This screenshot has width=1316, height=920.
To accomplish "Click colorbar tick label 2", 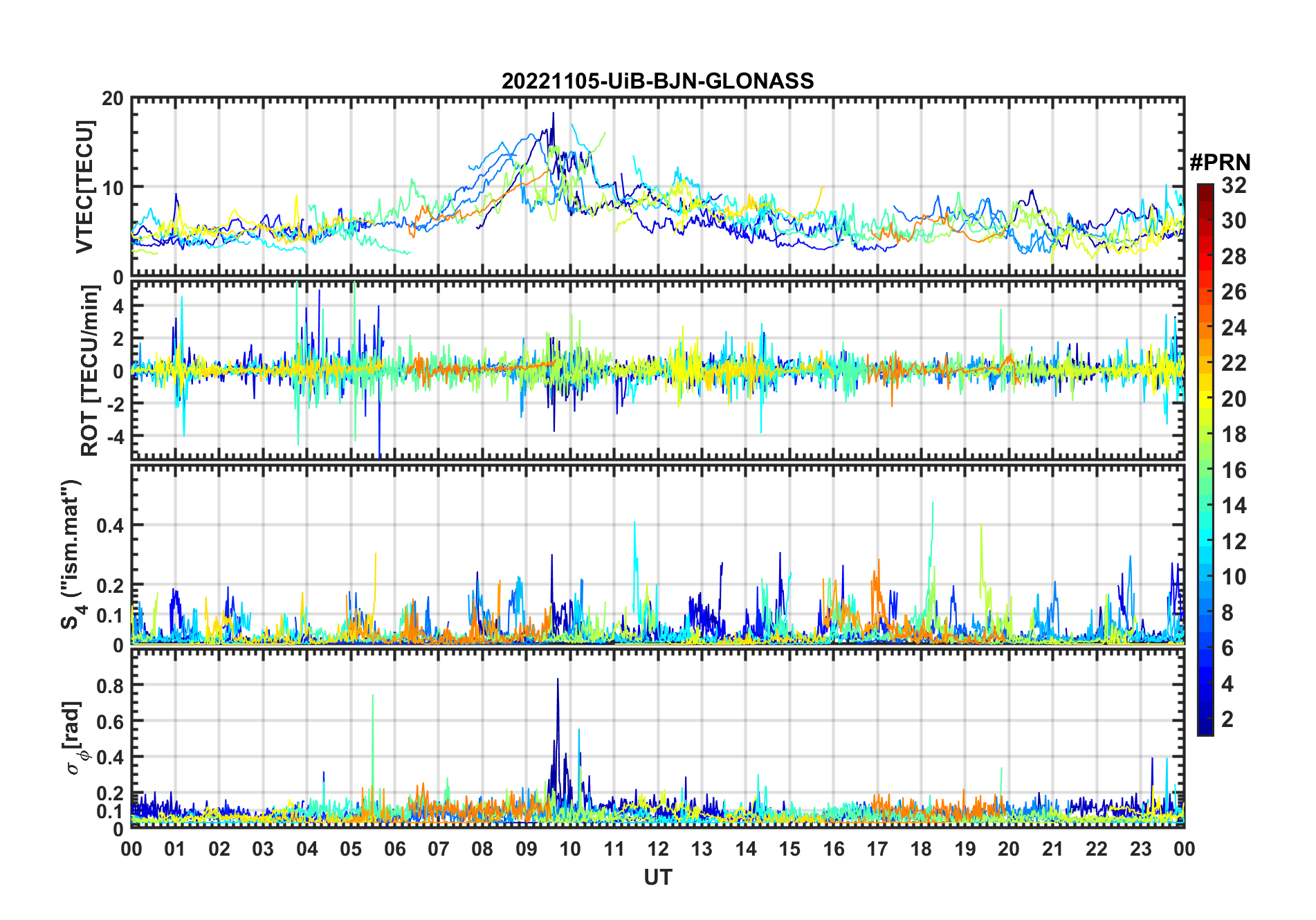I will (x=1227, y=719).
